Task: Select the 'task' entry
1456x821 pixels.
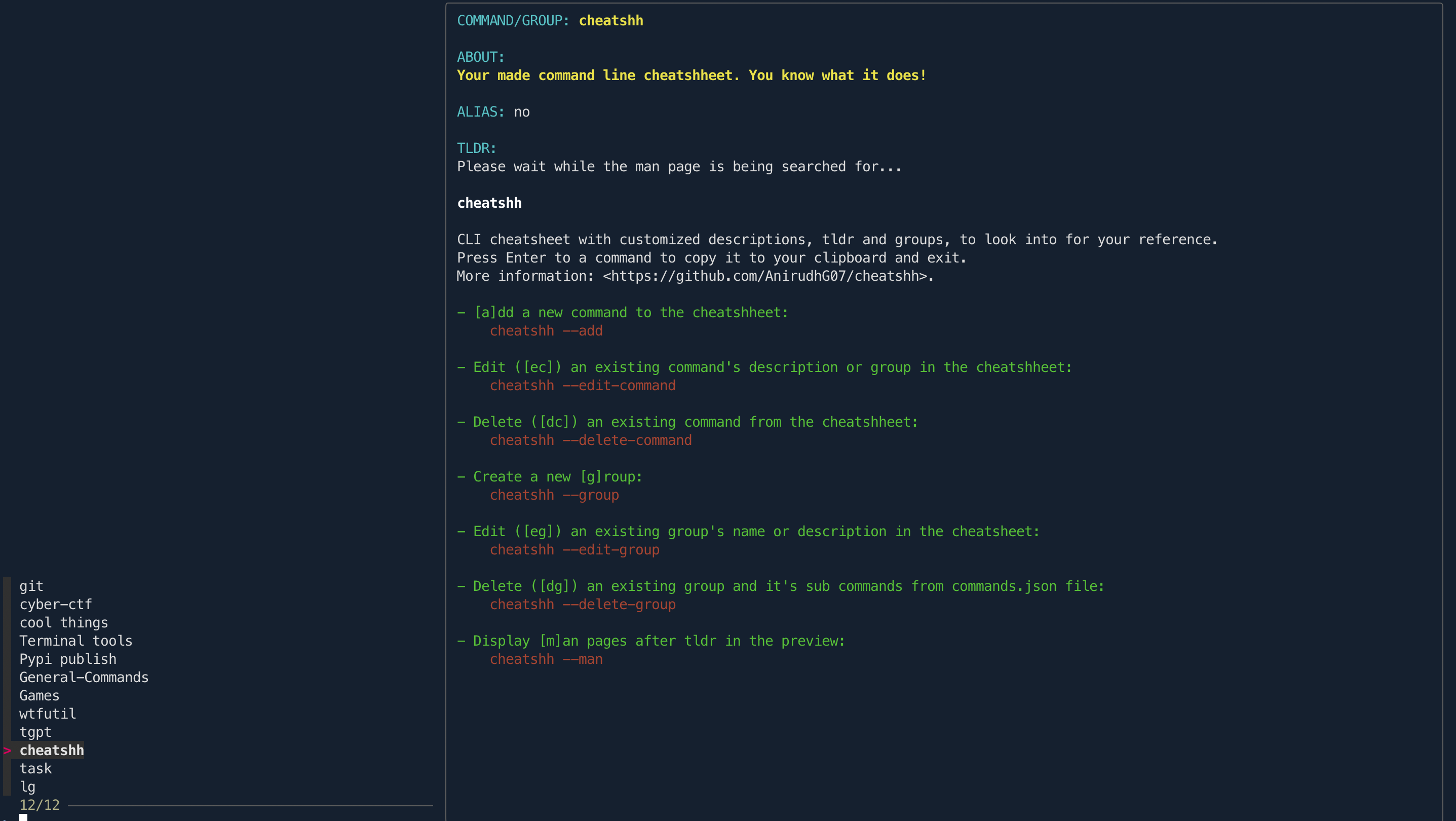Action: click(35, 768)
